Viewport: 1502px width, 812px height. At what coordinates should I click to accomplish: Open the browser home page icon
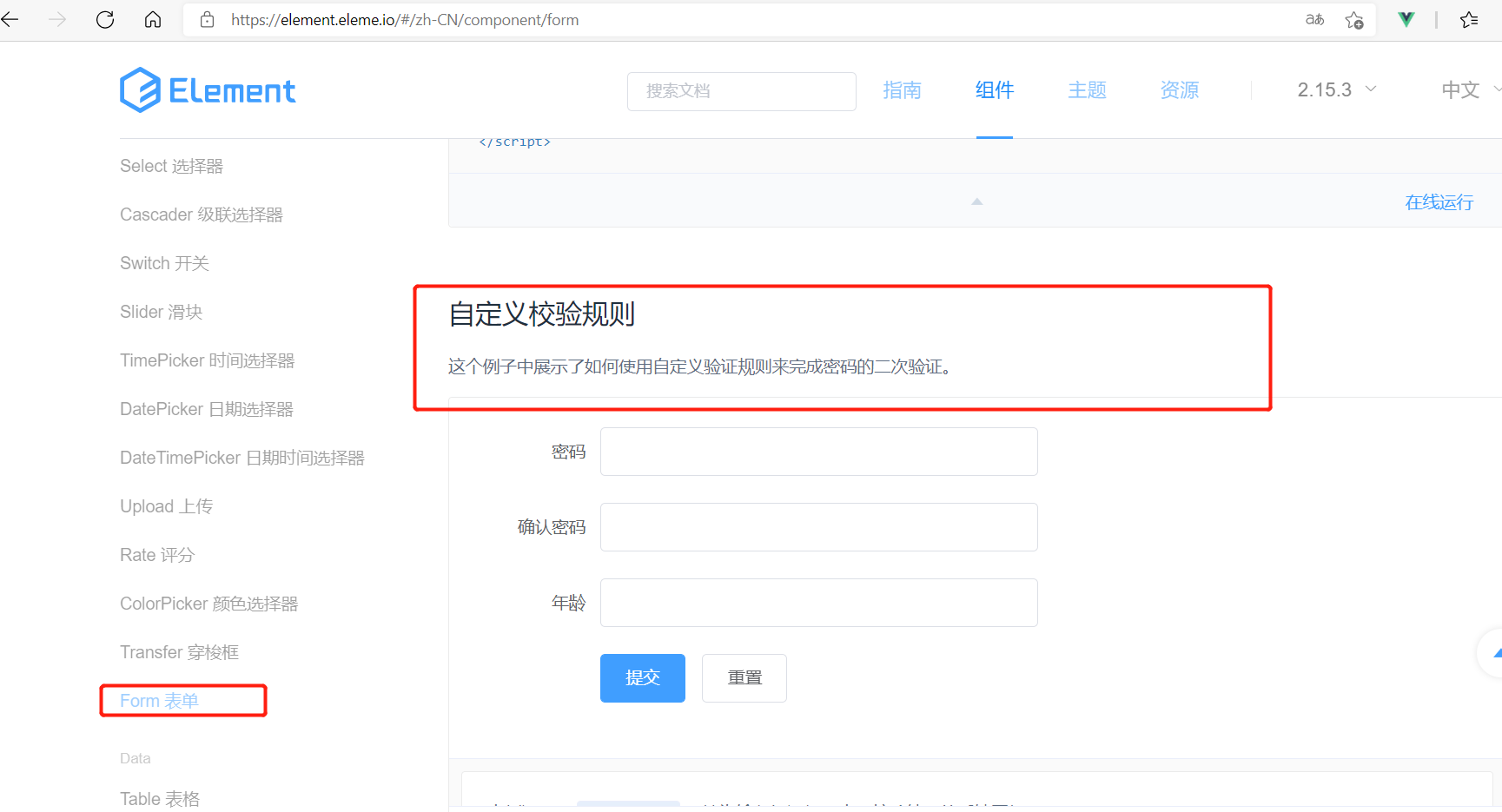(153, 19)
